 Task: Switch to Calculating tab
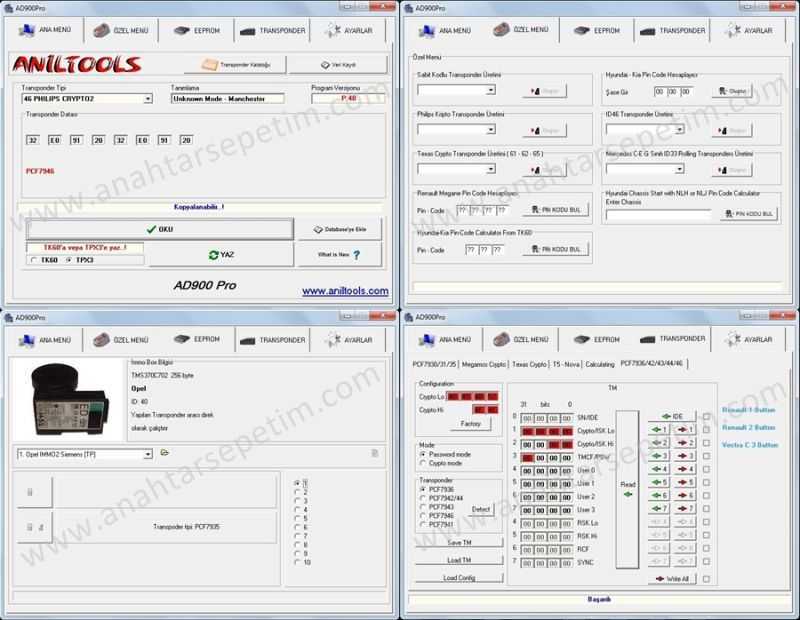[599, 364]
